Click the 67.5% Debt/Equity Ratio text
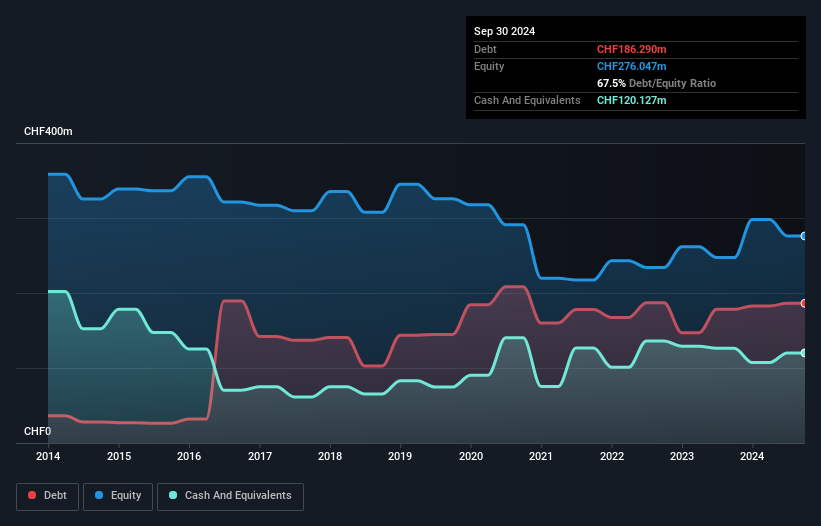821x526 pixels. click(x=656, y=83)
